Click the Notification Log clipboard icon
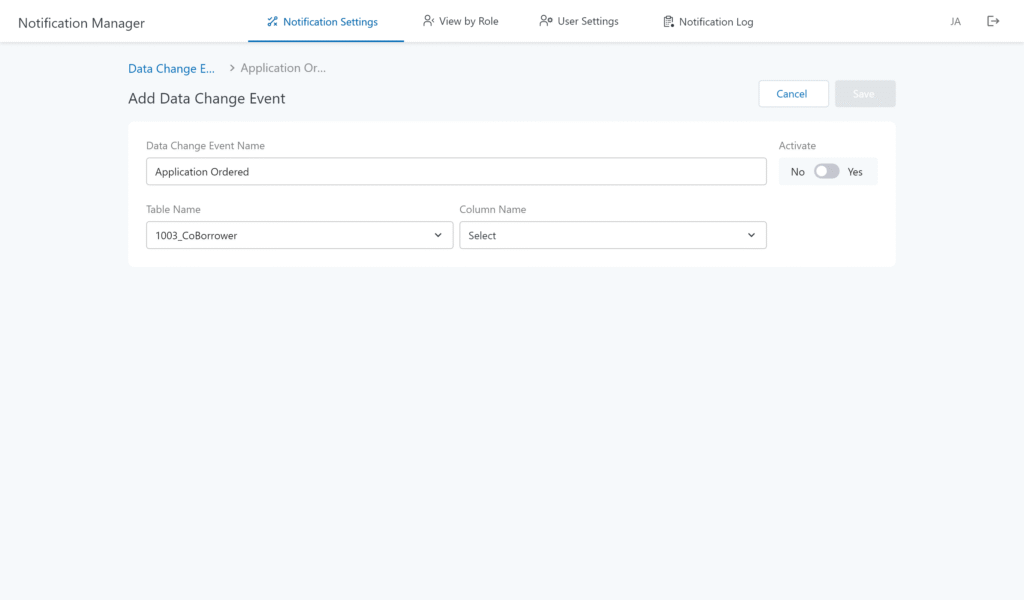Image resolution: width=1024 pixels, height=600 pixels. pyautogui.click(x=668, y=22)
